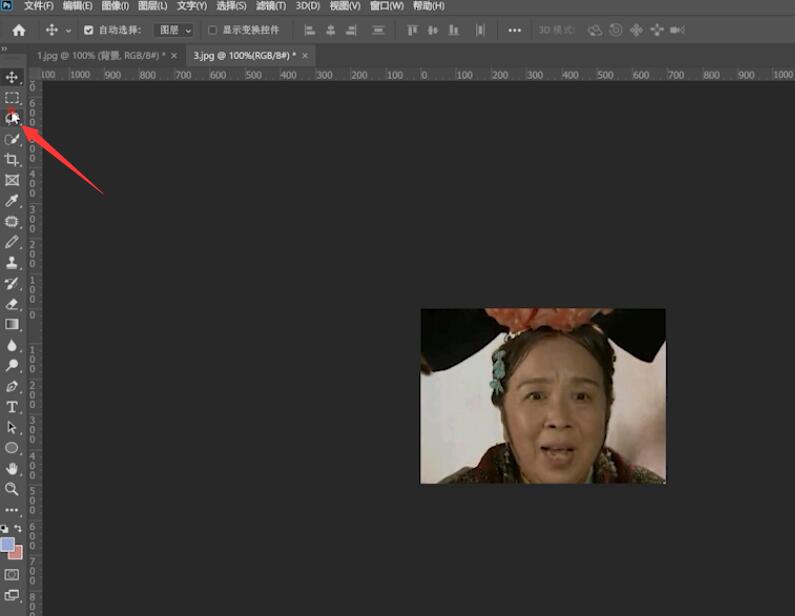
Task: Align bottom edges
Action: pyautogui.click(x=454, y=30)
